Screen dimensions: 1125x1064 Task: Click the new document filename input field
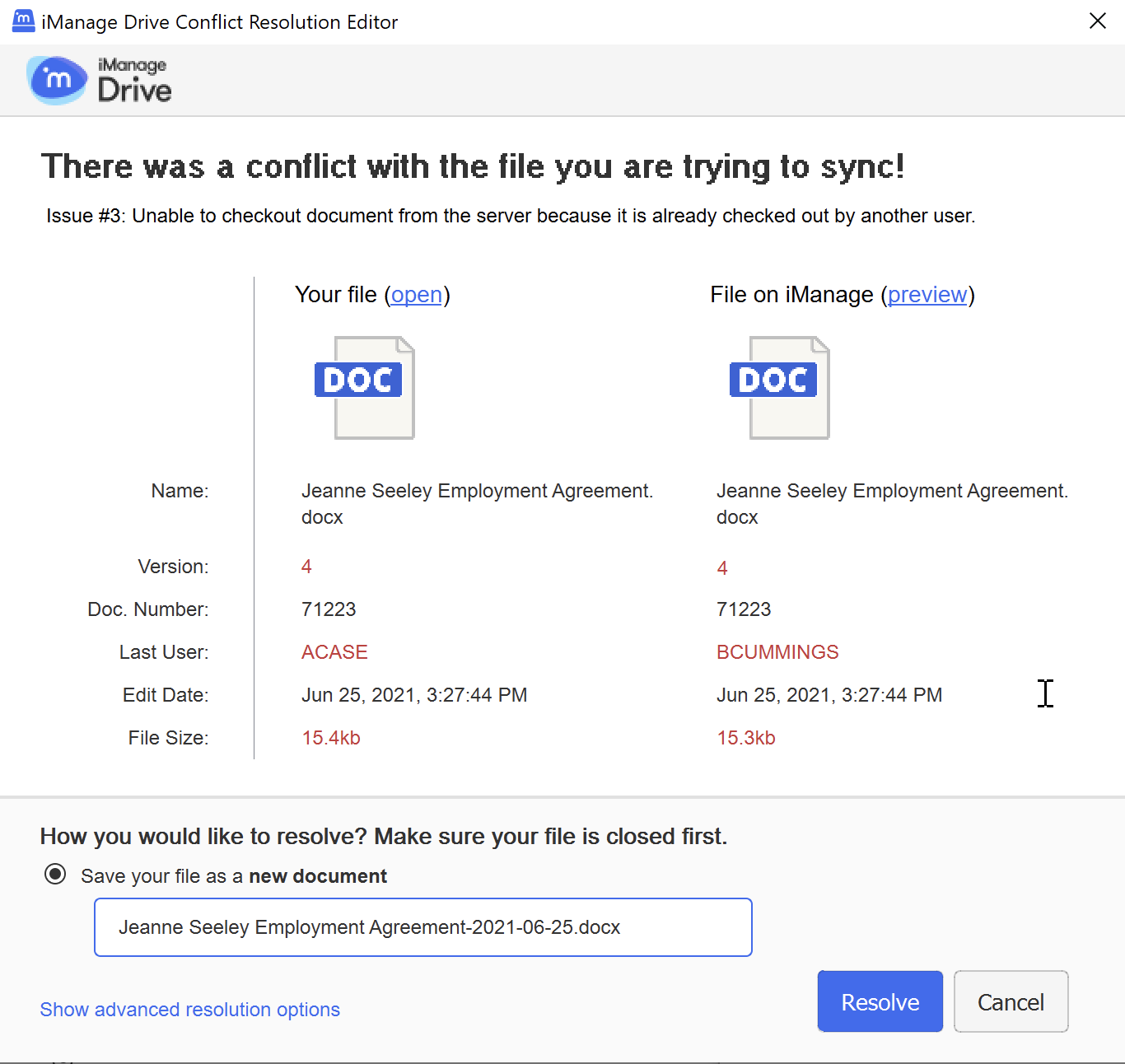[423, 927]
